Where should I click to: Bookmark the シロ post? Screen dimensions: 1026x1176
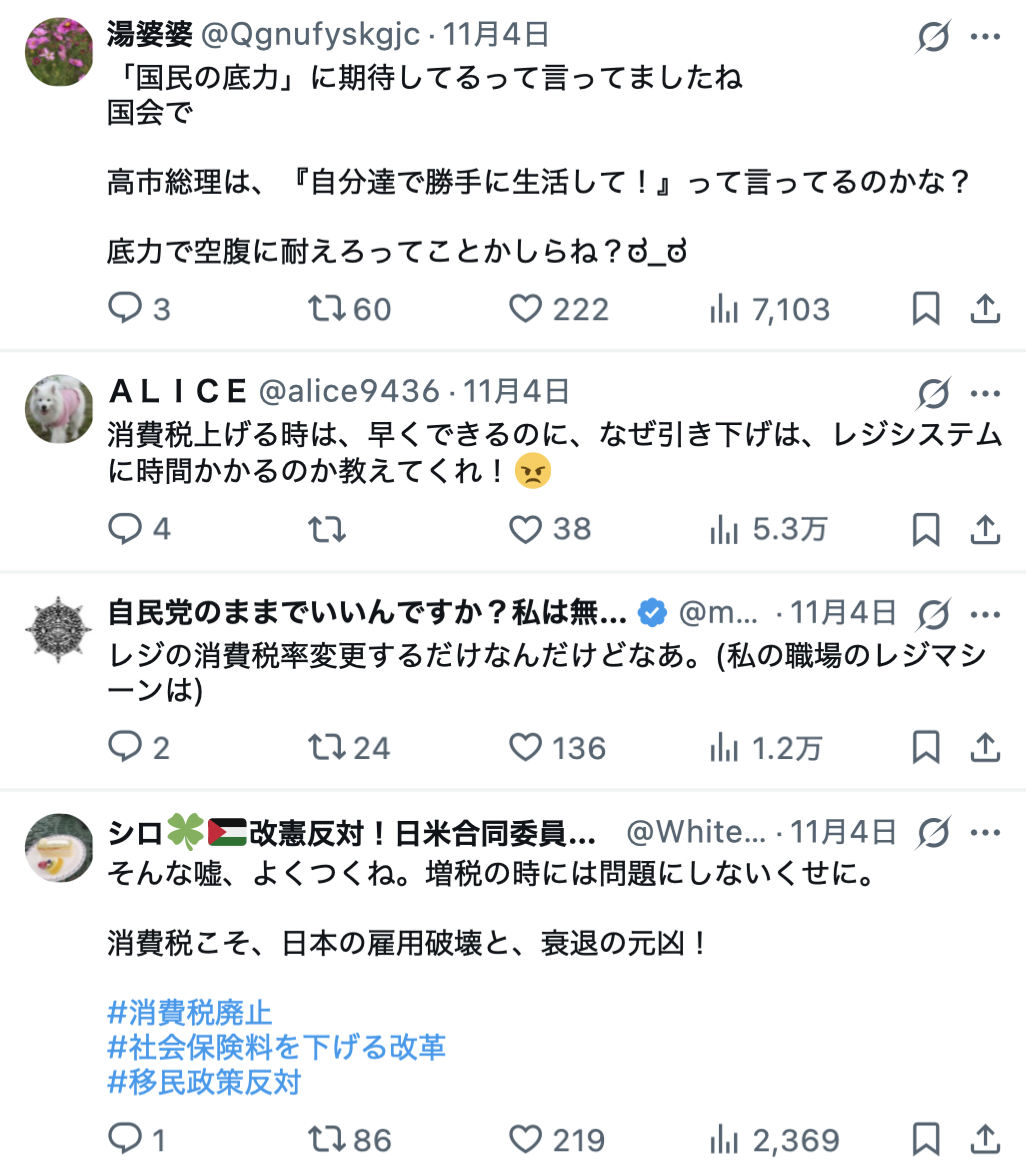click(926, 1139)
